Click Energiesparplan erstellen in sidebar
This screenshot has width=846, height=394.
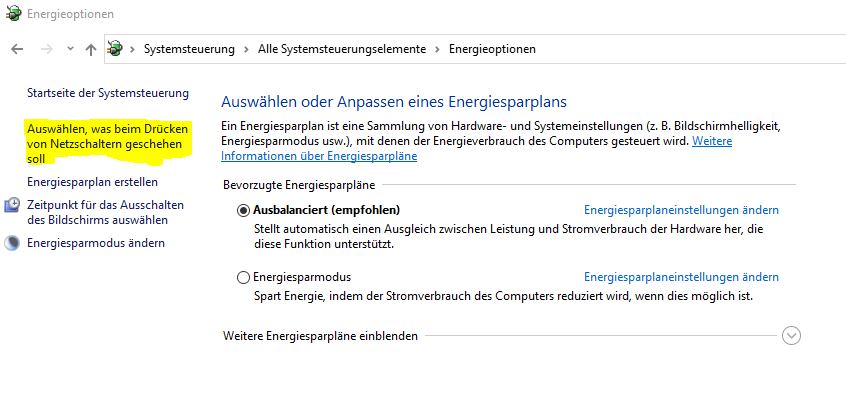tap(92, 182)
